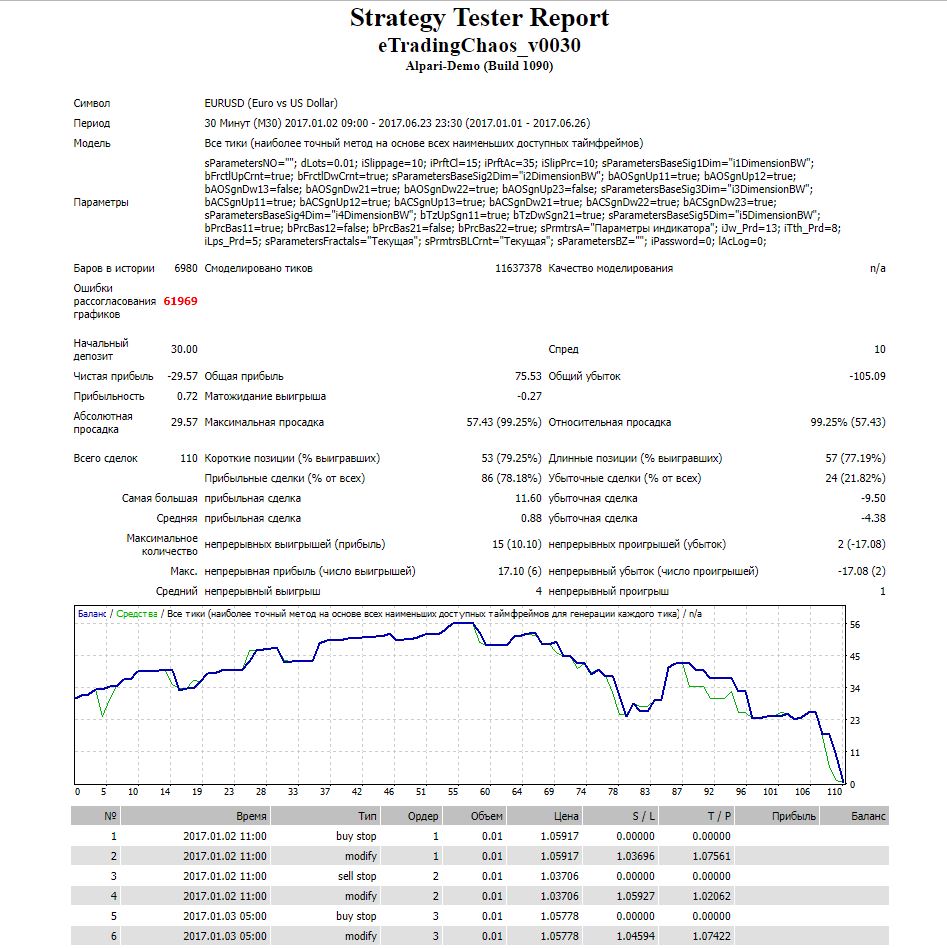
Task: Click the chart's Y-axis label 56
Action: 854,625
